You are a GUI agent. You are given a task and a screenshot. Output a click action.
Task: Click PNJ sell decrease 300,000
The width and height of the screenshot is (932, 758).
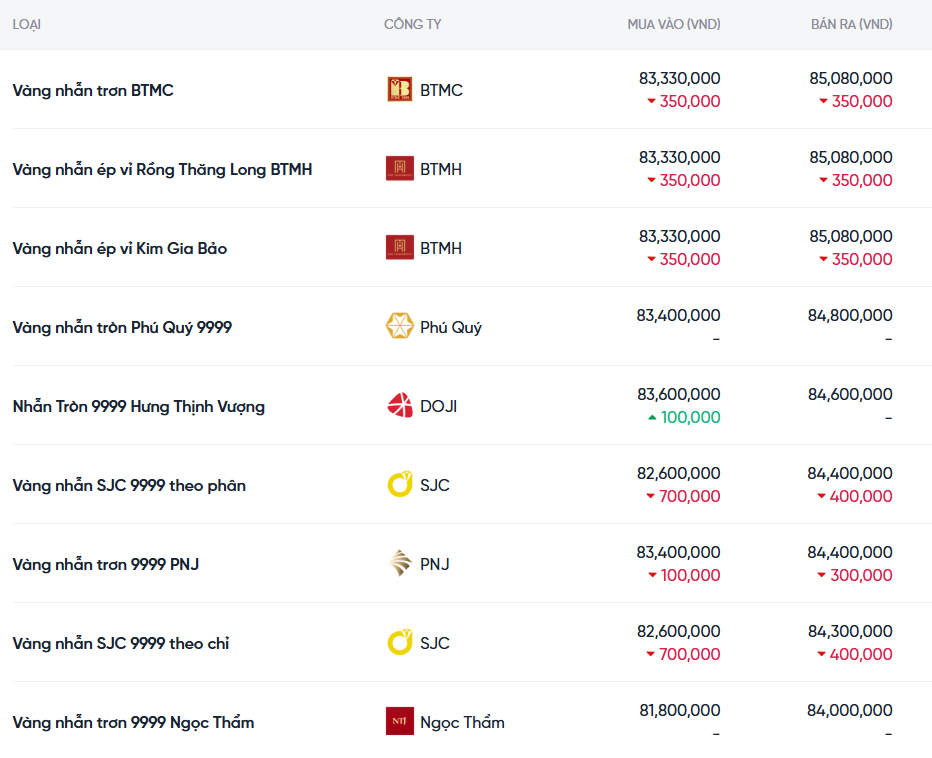(x=854, y=575)
